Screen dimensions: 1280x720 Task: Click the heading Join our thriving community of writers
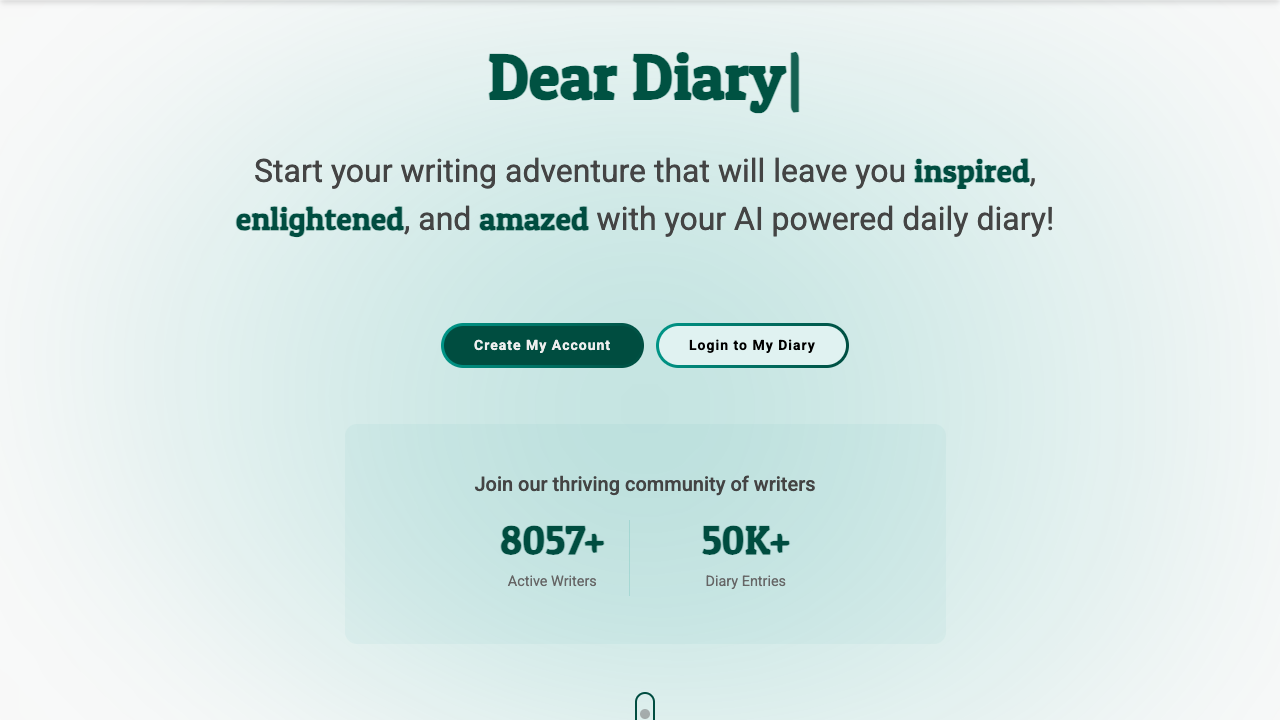coord(645,484)
